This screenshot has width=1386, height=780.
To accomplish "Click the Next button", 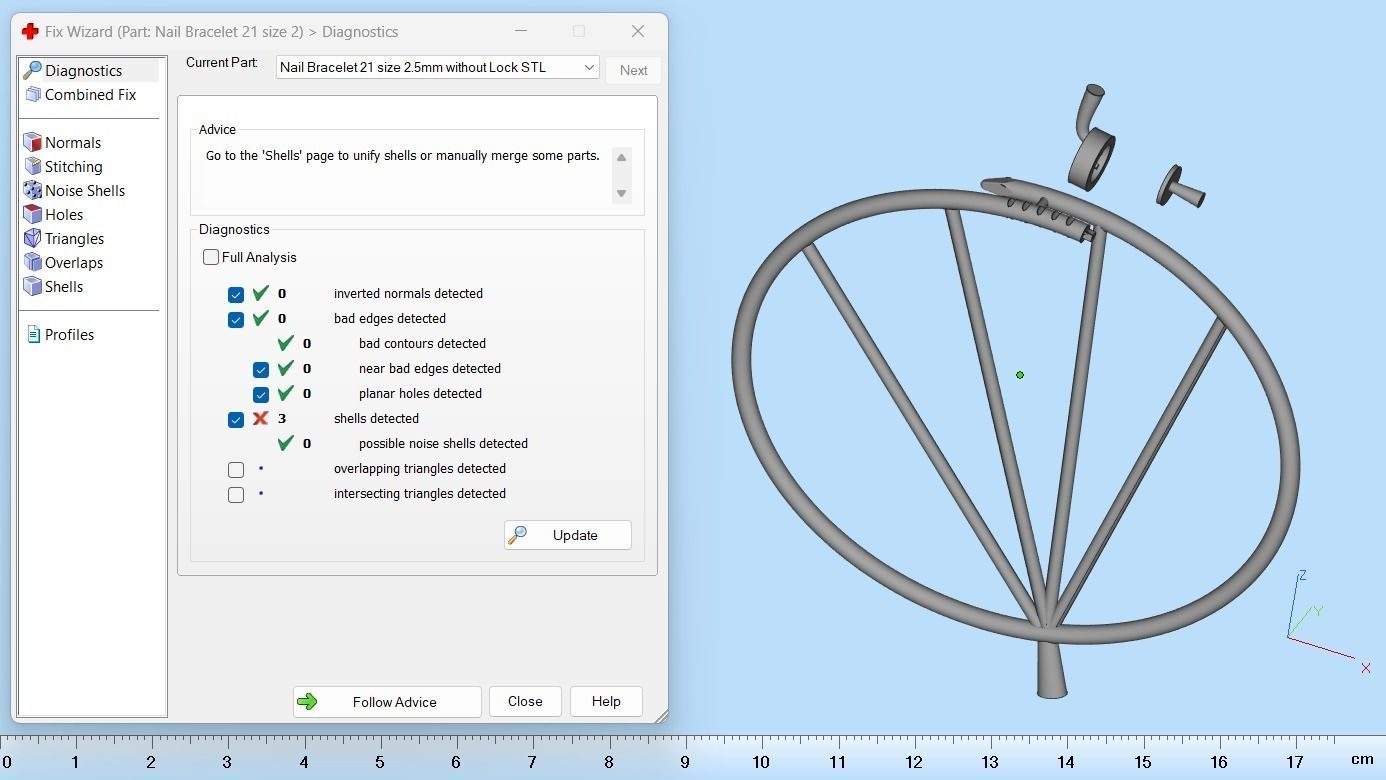I will [633, 70].
